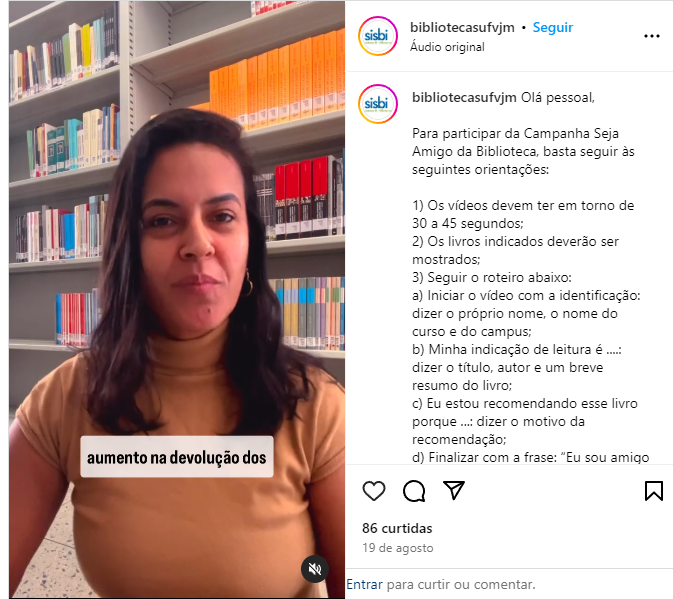Screen dimensions: 673x599
Task: Select the sisbi avatar beside the caption
Action: (378, 104)
